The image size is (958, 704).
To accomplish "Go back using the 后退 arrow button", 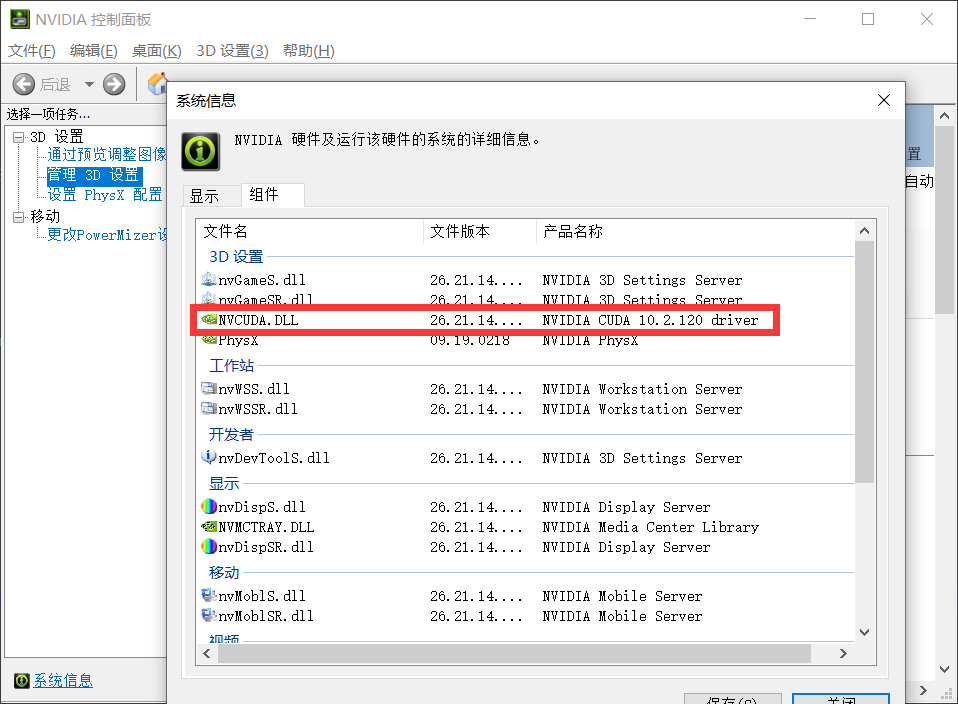I will 24,84.
